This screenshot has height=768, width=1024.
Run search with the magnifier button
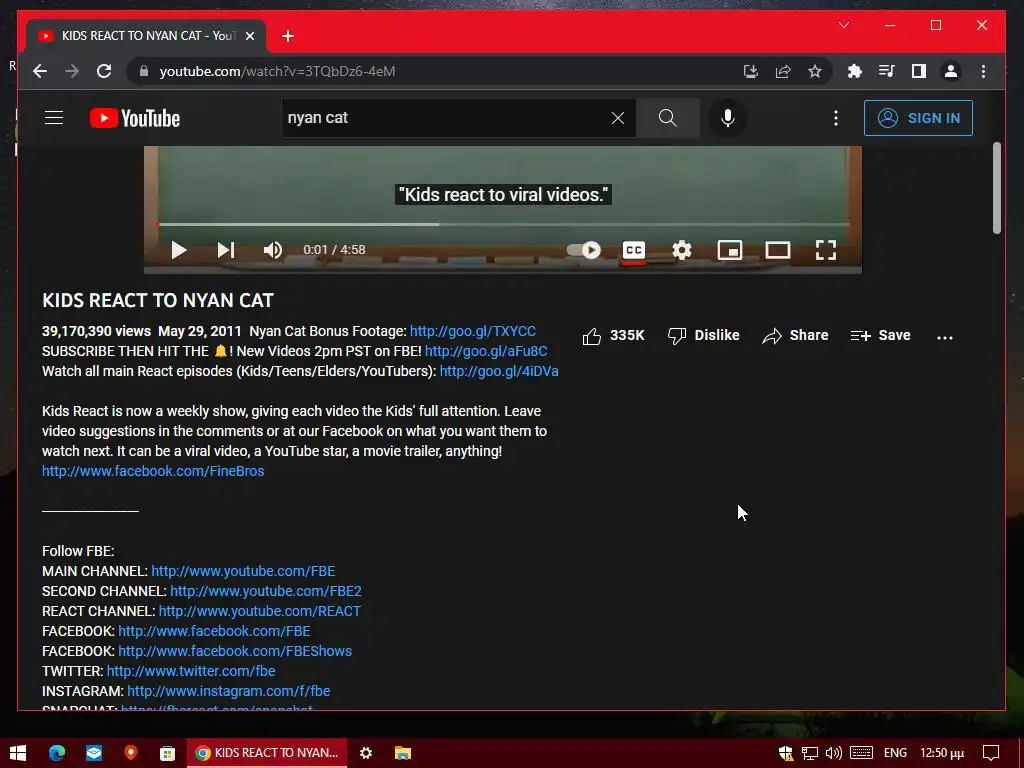667,118
